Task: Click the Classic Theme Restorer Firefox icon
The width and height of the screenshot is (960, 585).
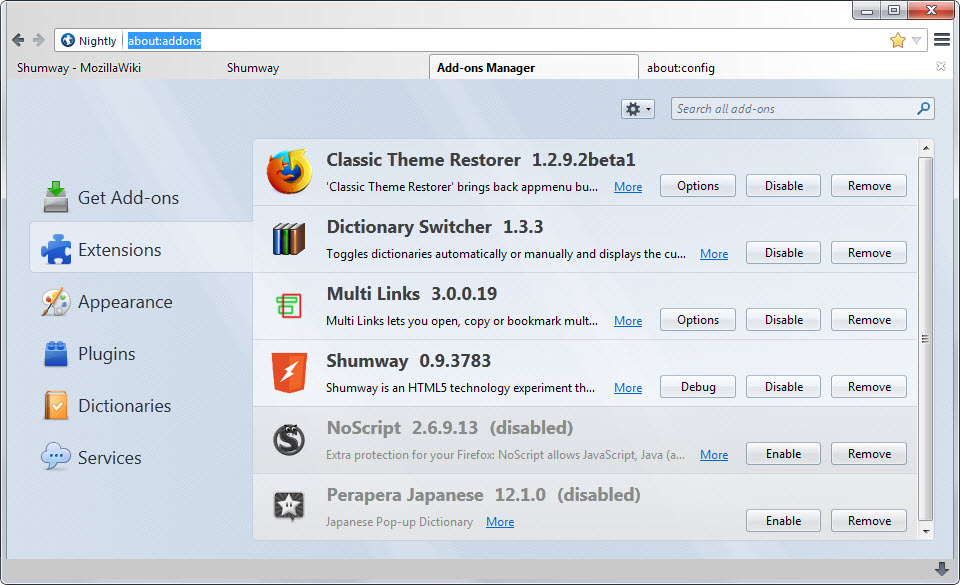Action: 289,172
